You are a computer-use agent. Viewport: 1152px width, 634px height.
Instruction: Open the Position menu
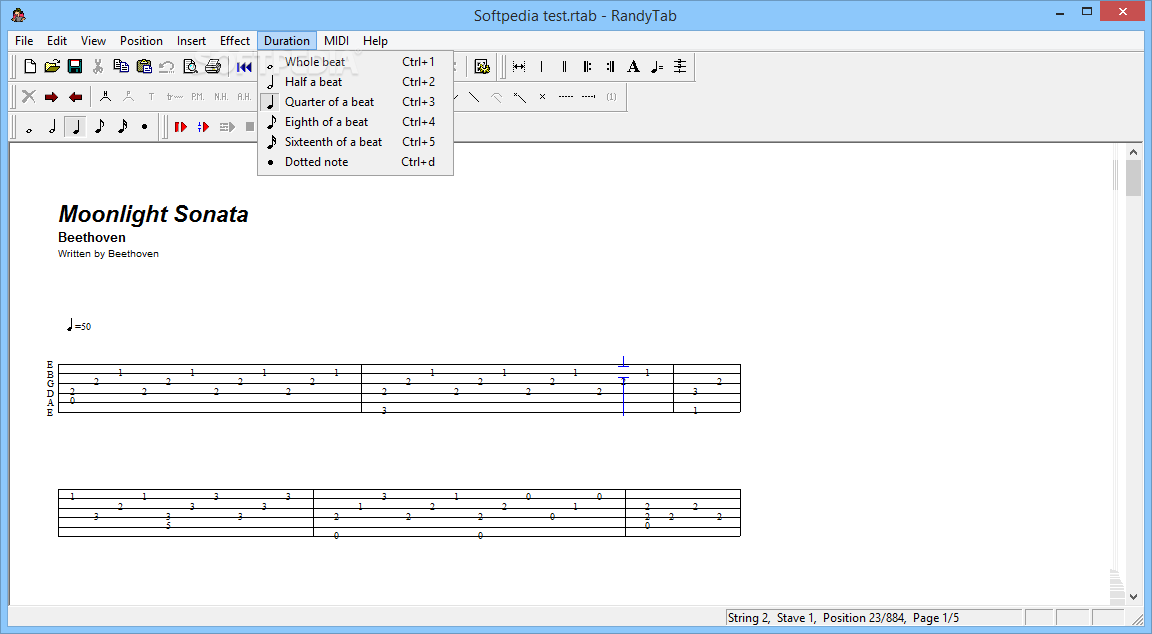coord(141,41)
